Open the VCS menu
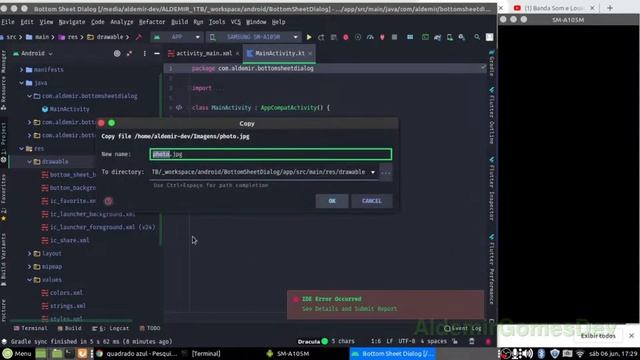 (236, 22)
